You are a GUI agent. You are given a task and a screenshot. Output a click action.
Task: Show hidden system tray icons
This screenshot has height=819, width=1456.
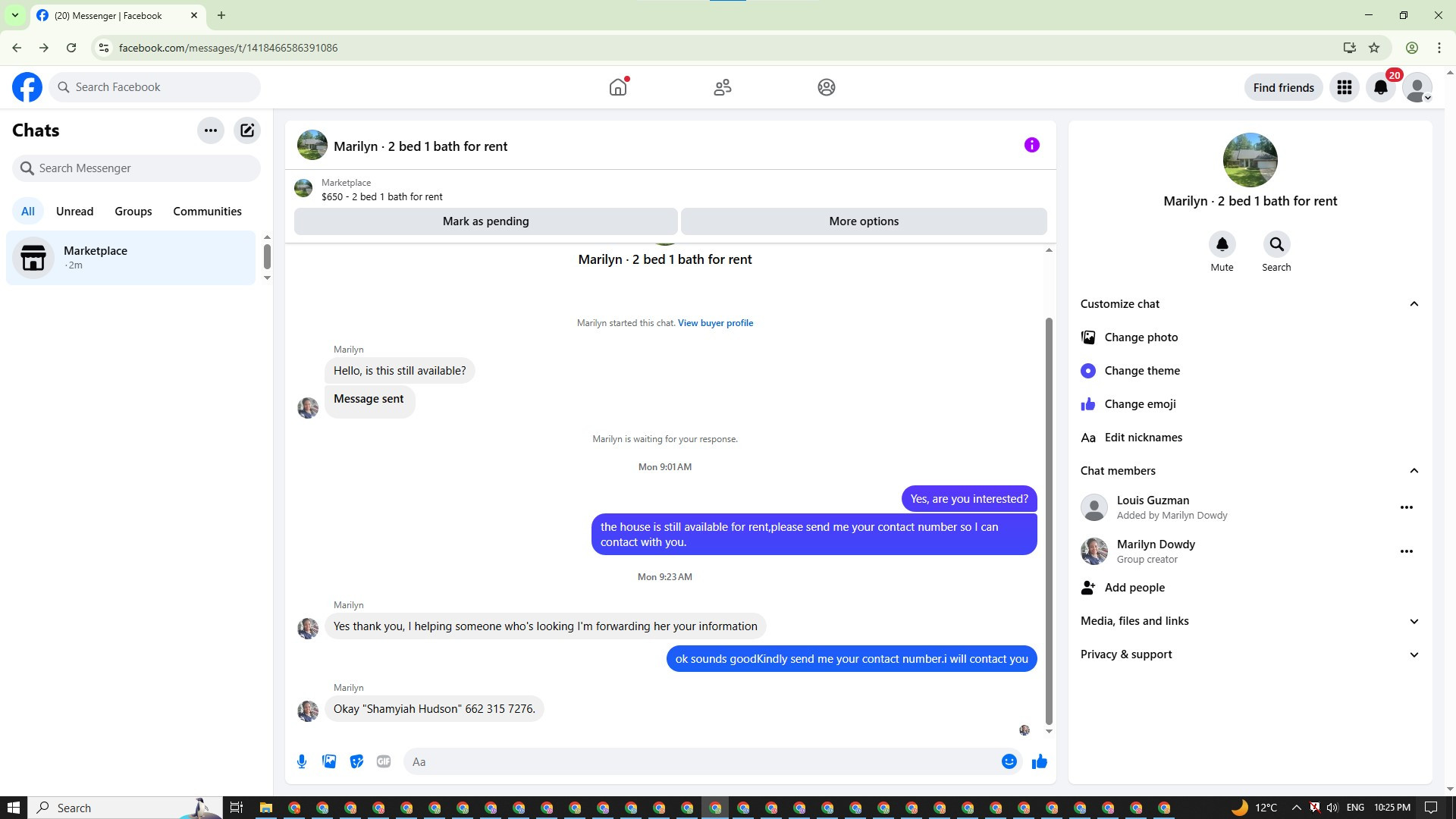[x=1296, y=808]
